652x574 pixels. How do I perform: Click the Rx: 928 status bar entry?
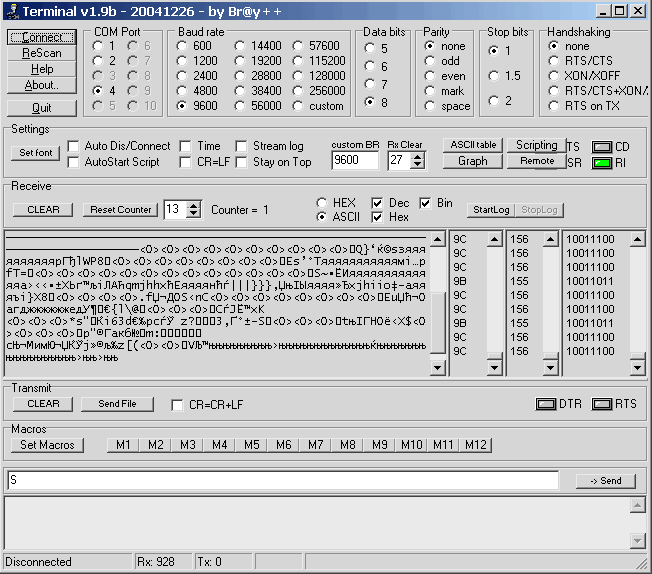click(163, 562)
